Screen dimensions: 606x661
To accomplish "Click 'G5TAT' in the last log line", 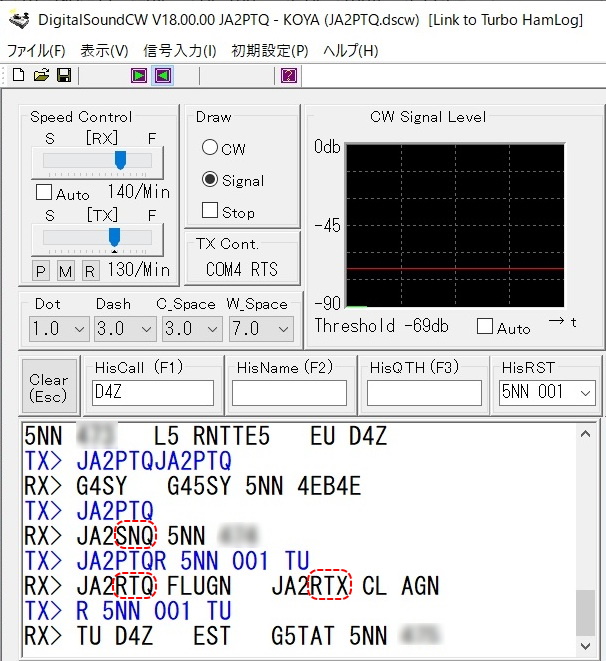I will 305,636.
